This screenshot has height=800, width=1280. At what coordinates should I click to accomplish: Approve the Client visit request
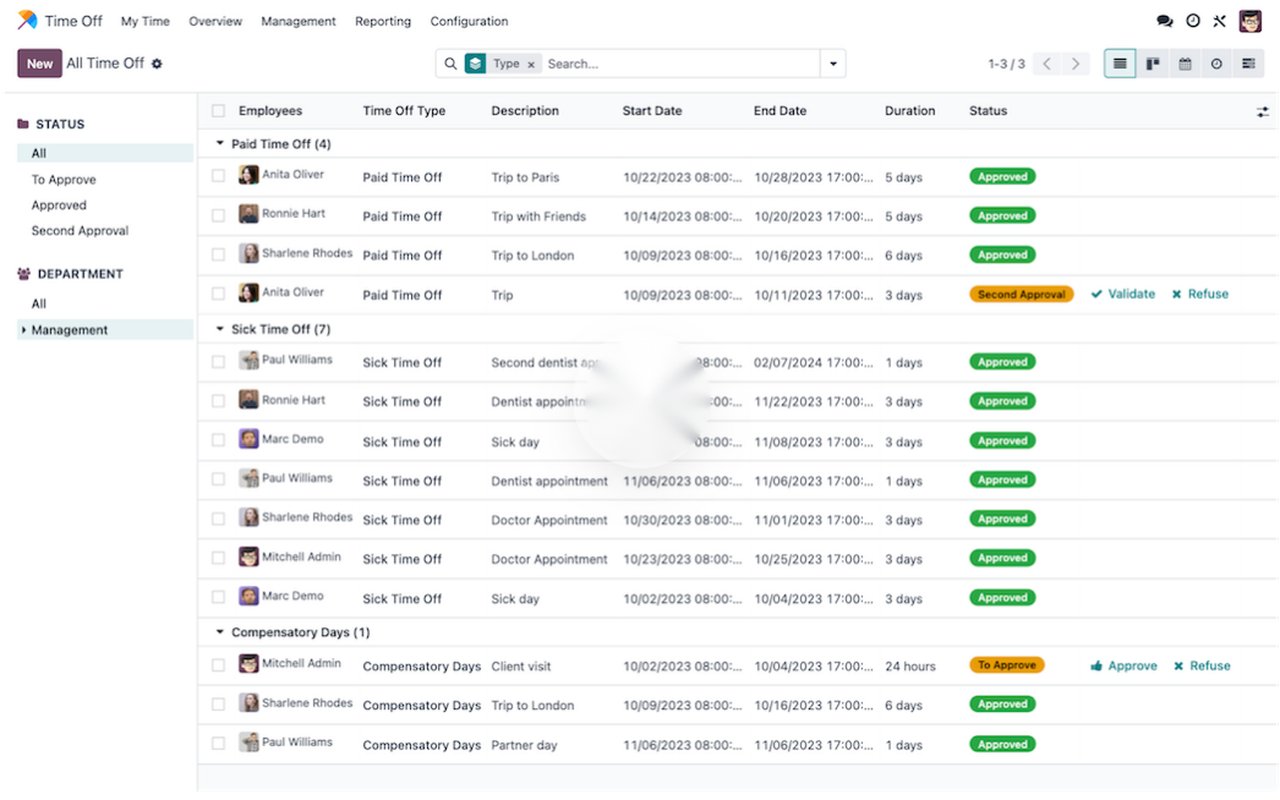click(x=1124, y=666)
